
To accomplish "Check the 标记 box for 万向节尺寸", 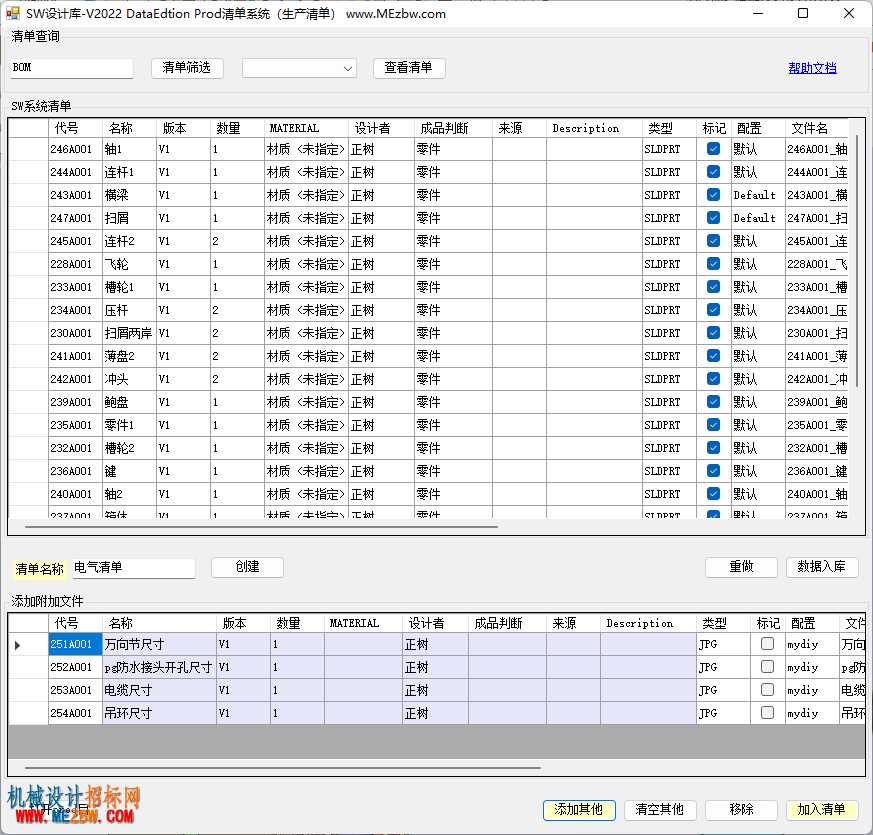I will click(767, 644).
